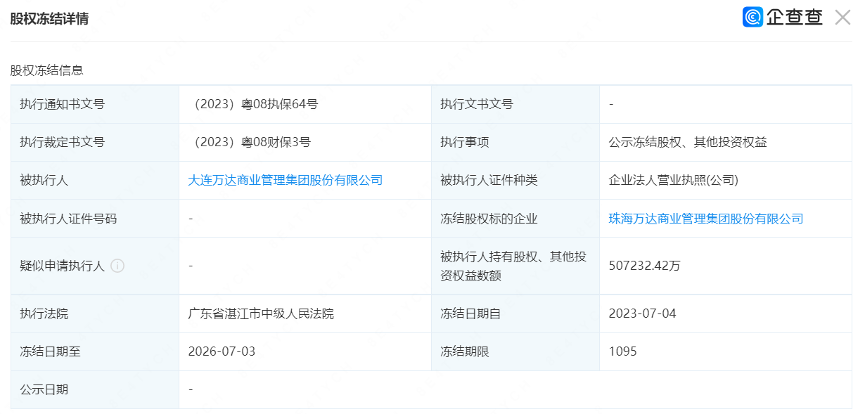This screenshot has width=866, height=414.
Task: Select the 执行裁定书文号 label
Action: pos(62,142)
